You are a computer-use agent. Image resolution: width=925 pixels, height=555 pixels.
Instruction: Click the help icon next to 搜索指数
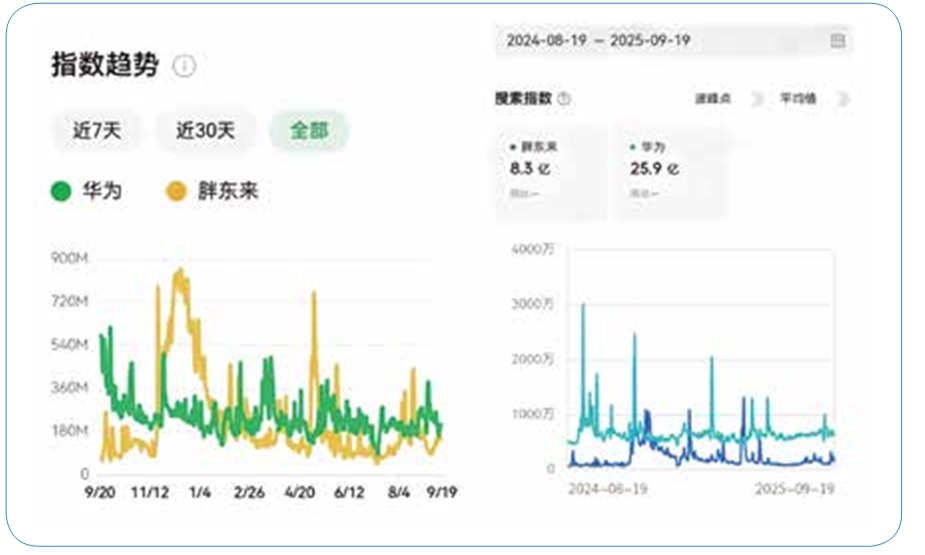pos(564,98)
